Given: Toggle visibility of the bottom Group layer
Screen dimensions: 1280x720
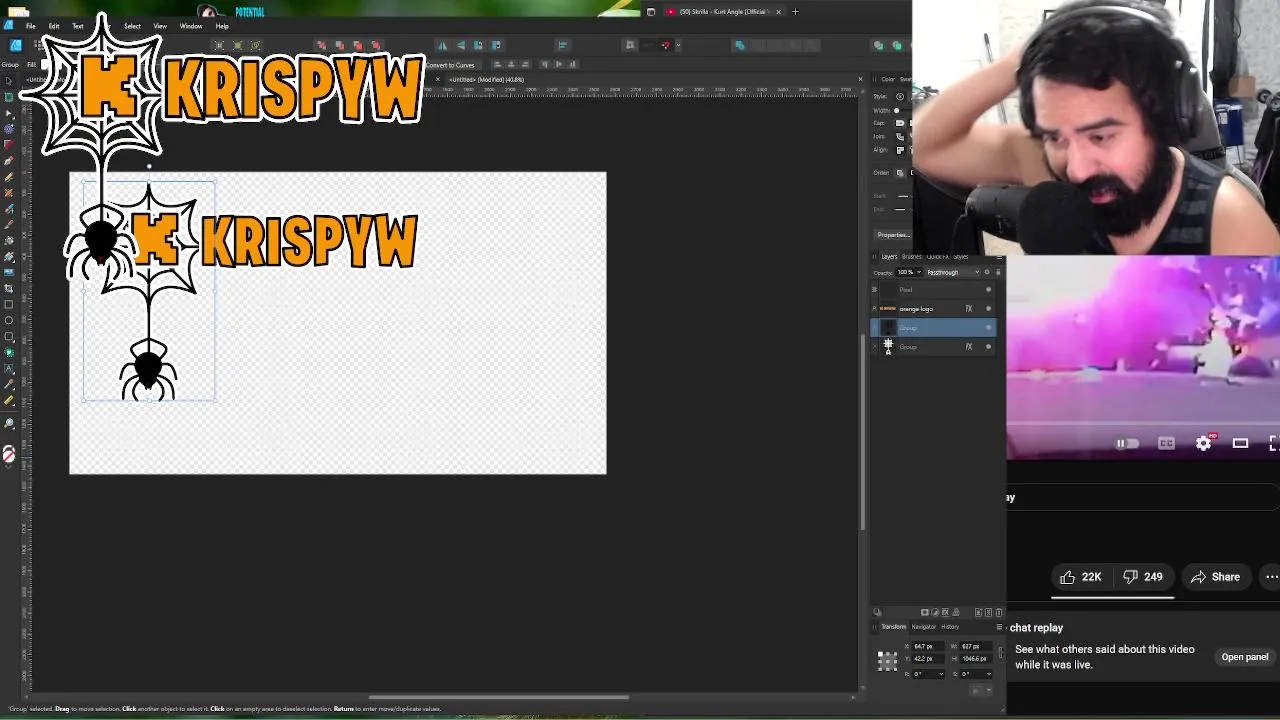Looking at the screenshot, I should [988, 347].
